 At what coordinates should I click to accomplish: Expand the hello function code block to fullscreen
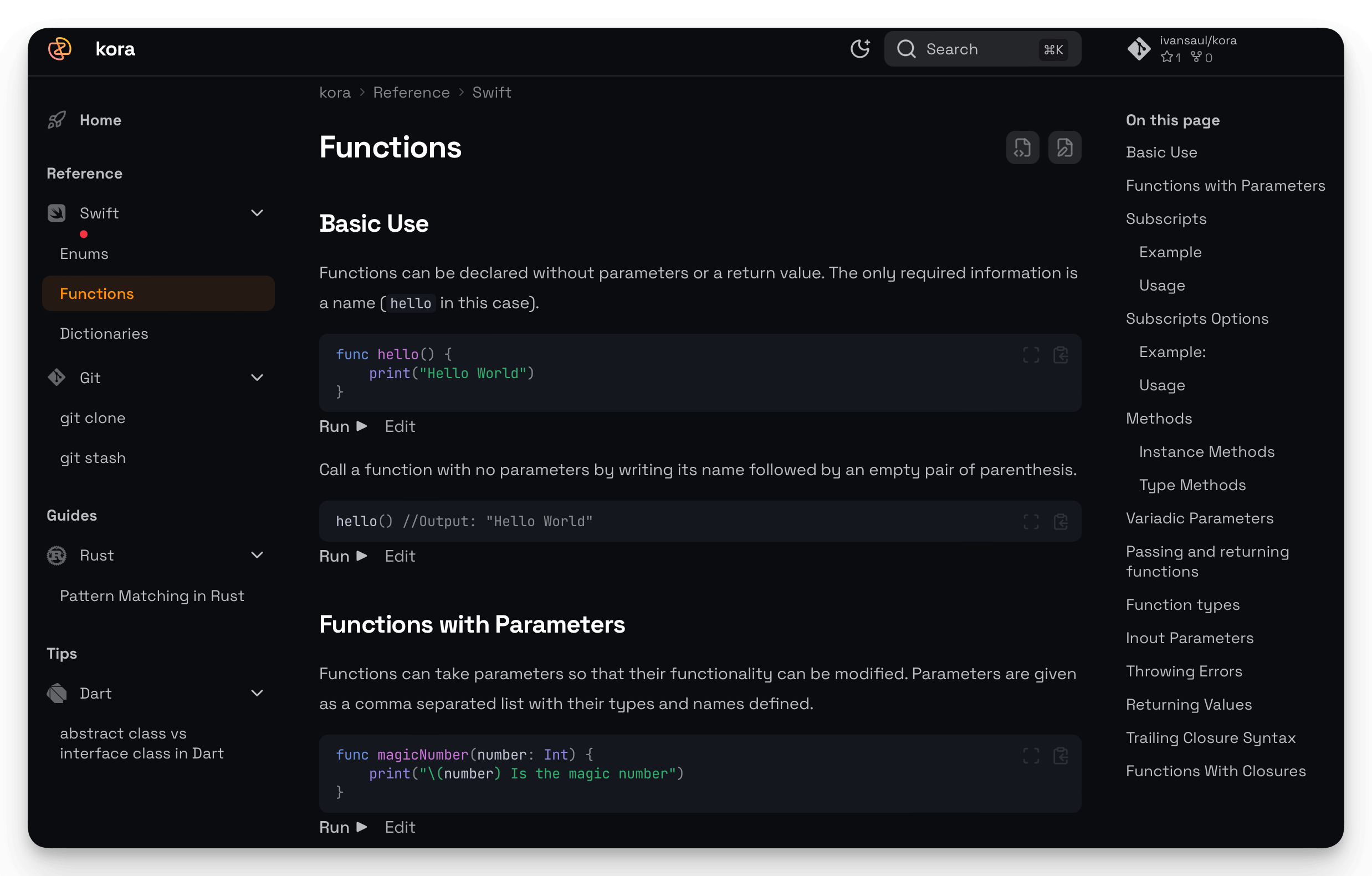pyautogui.click(x=1031, y=355)
